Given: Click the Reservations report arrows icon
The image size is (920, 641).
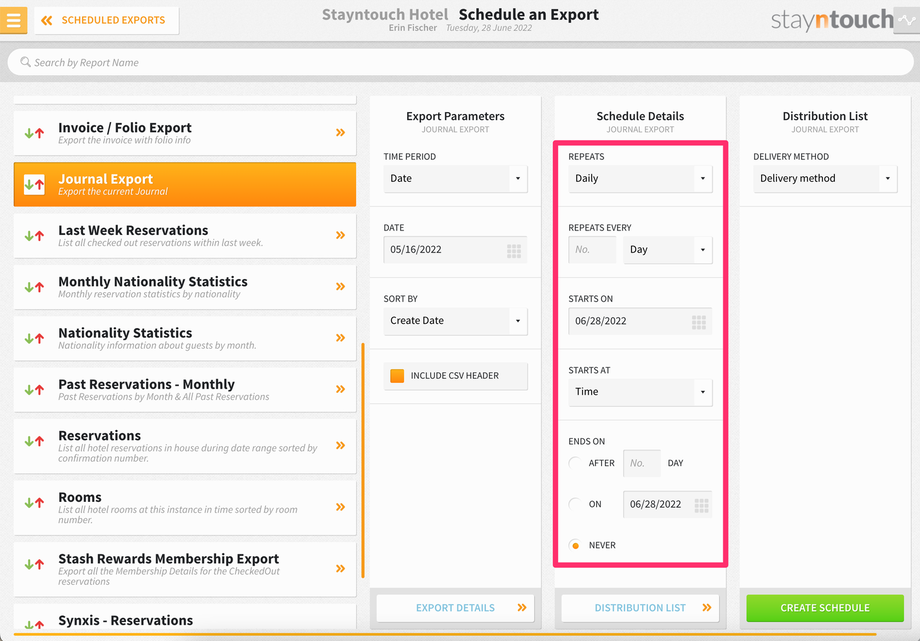Looking at the screenshot, I should click(x=34, y=441).
